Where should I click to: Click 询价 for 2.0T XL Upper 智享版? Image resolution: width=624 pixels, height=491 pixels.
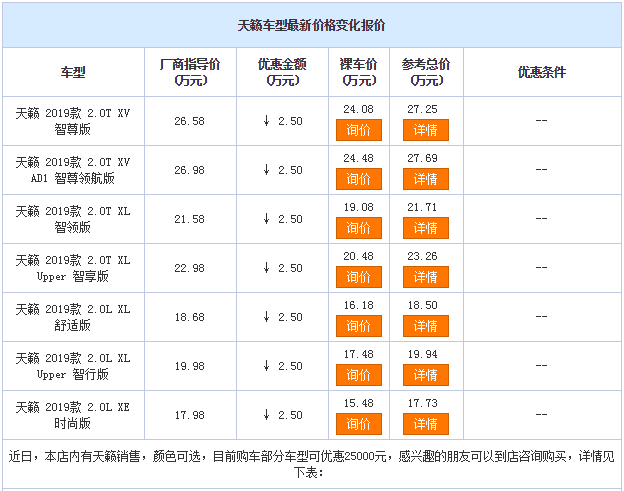tap(359, 277)
